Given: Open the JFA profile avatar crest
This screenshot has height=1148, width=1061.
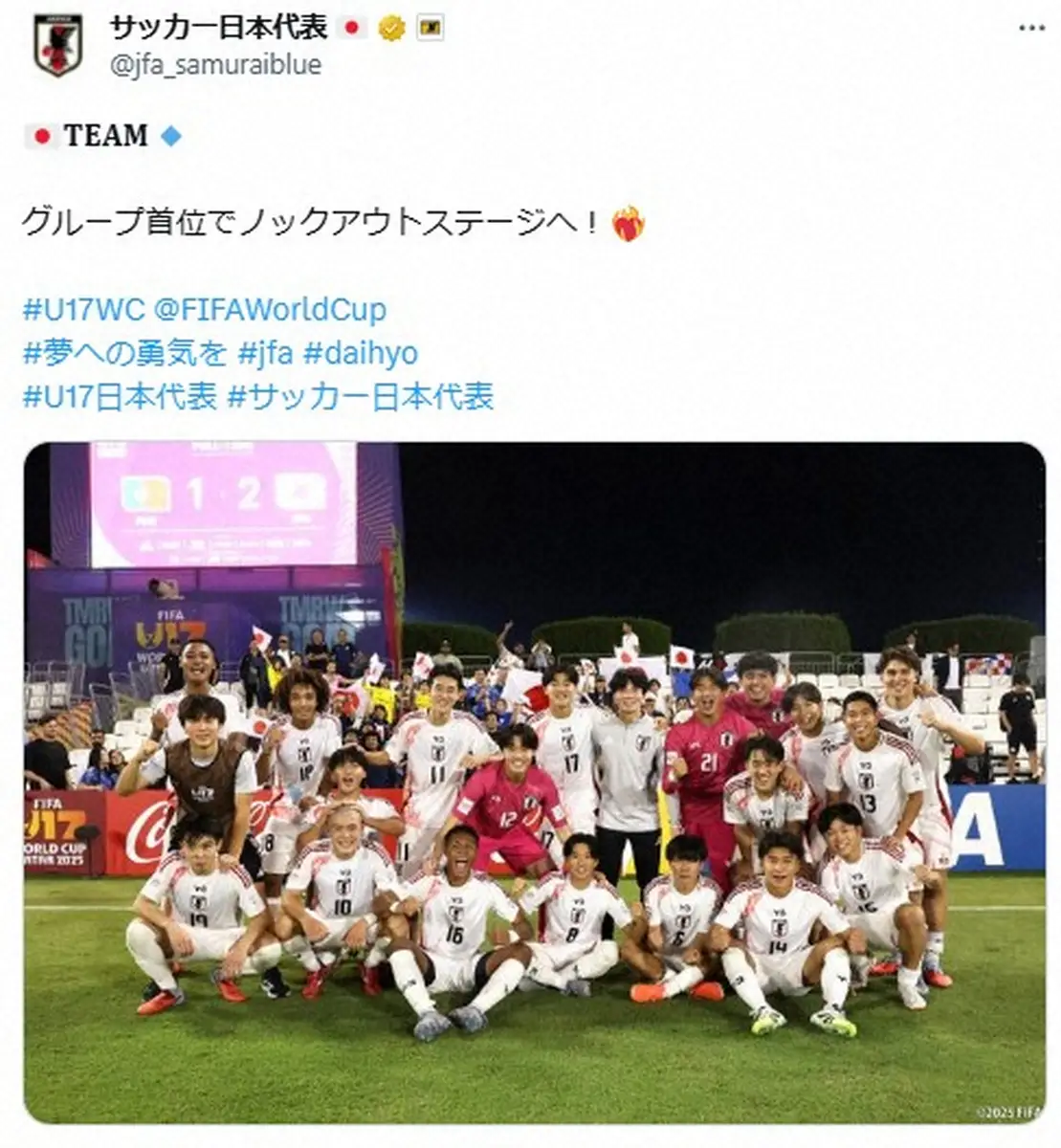Looking at the screenshot, I should (57, 44).
